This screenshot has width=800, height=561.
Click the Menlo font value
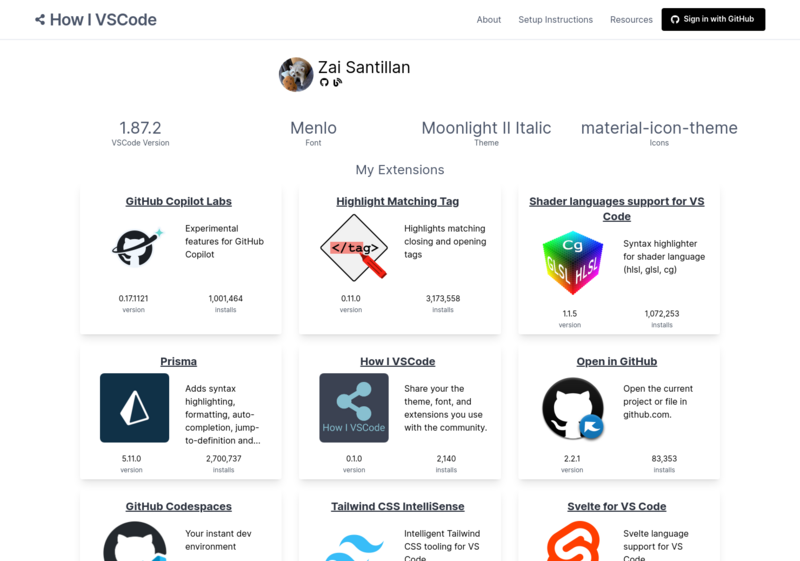[x=313, y=128]
